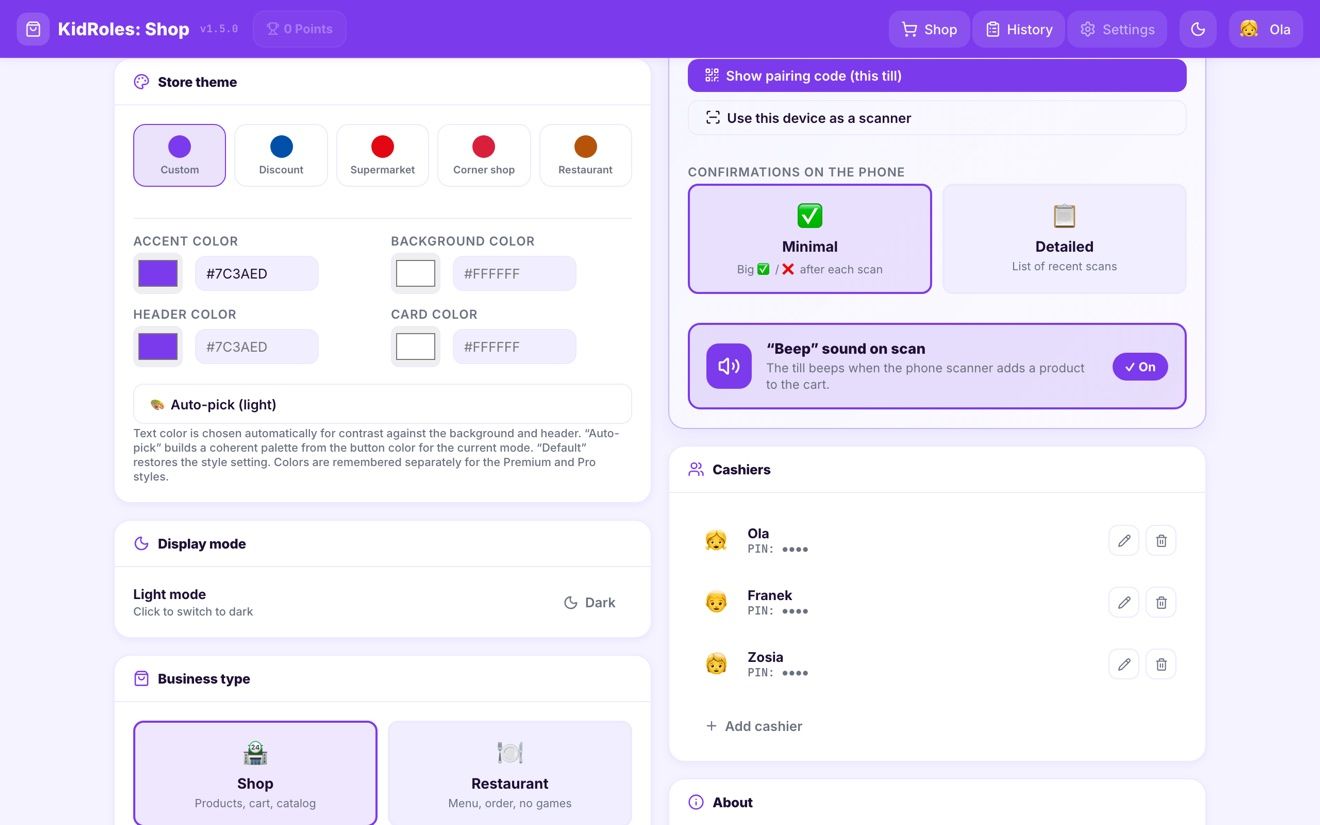Edit the Background color hex field
This screenshot has height=825, width=1320.
coord(514,273)
